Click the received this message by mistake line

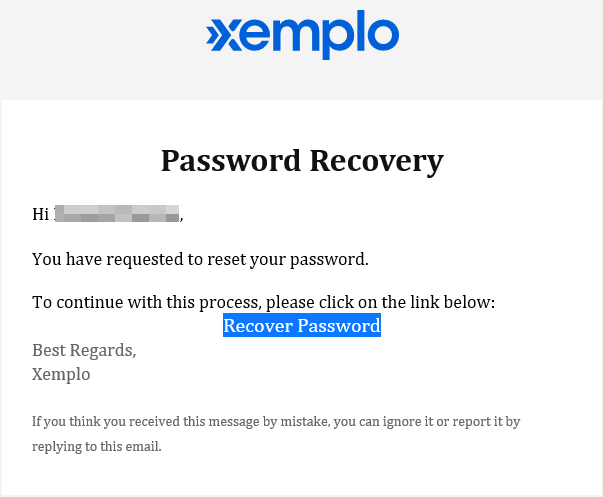[x=276, y=422]
